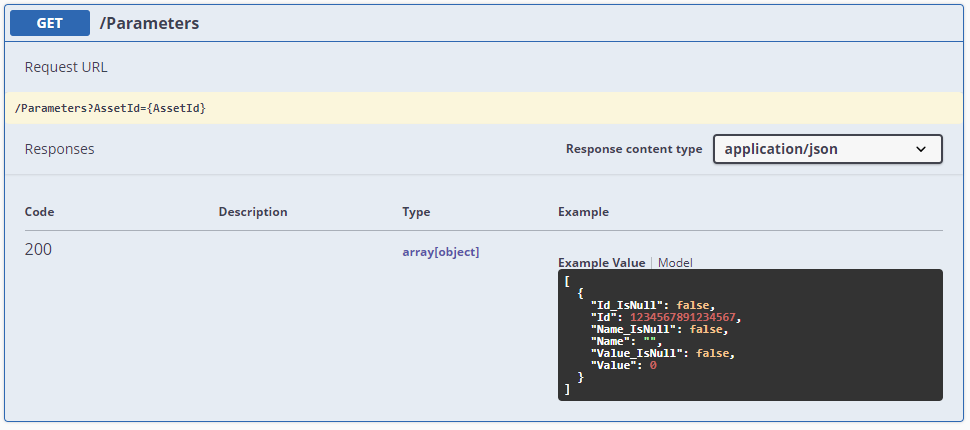This screenshot has width=970, height=430.
Task: Click the "Response content type" label
Action: click(634, 149)
